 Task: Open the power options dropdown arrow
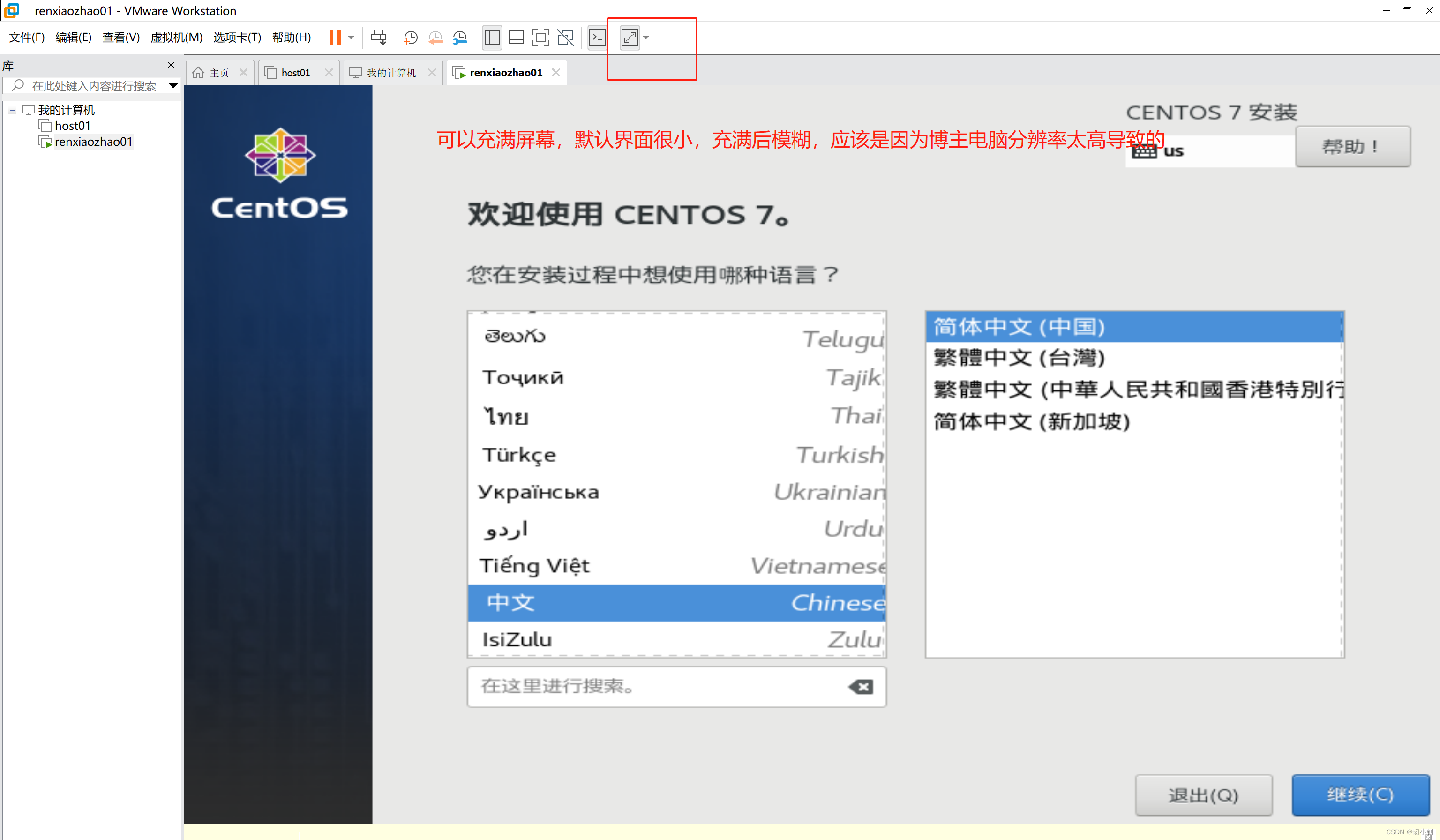[x=352, y=37]
